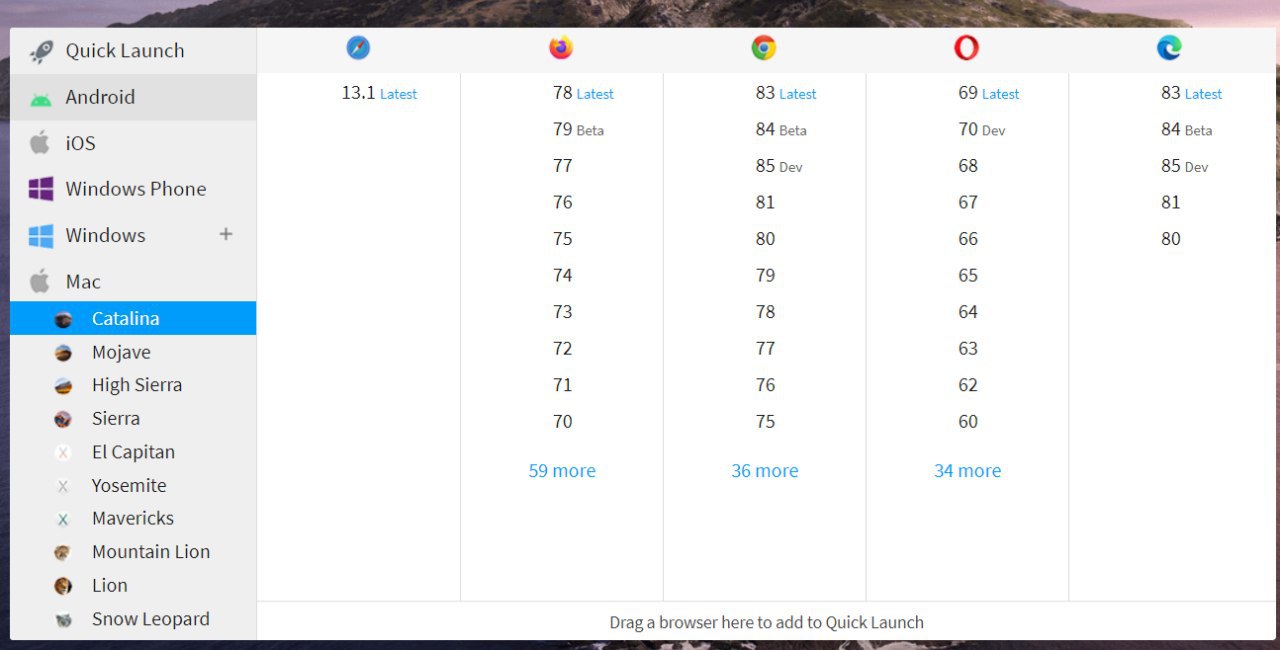Screen dimensions: 1280x650
Task: Launch Chrome 85 Dev
Action: pyautogui.click(x=779, y=166)
